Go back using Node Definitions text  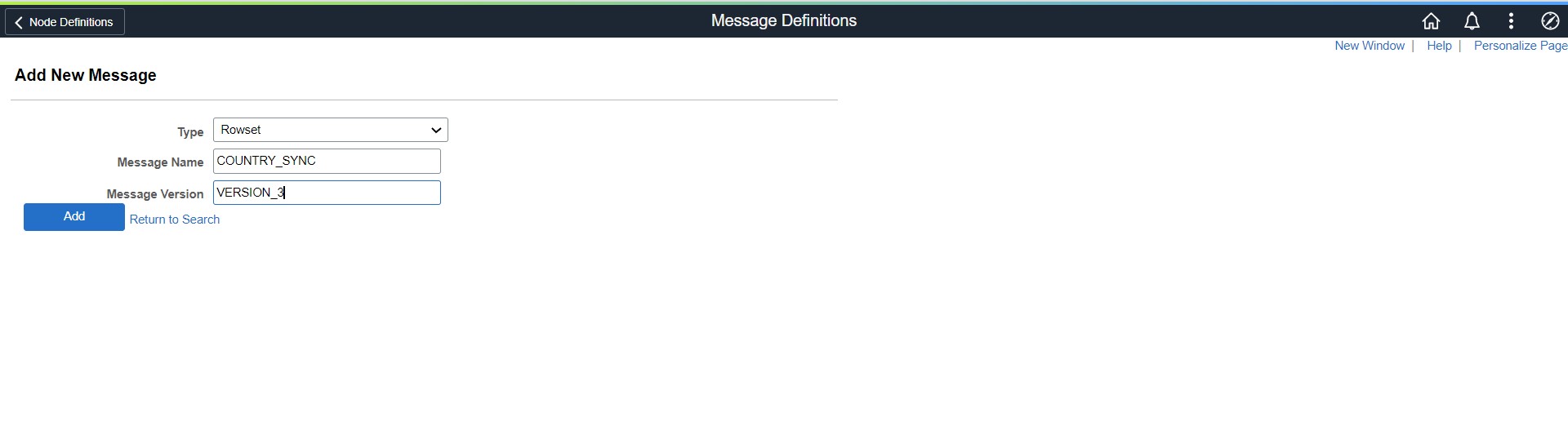[x=71, y=22]
